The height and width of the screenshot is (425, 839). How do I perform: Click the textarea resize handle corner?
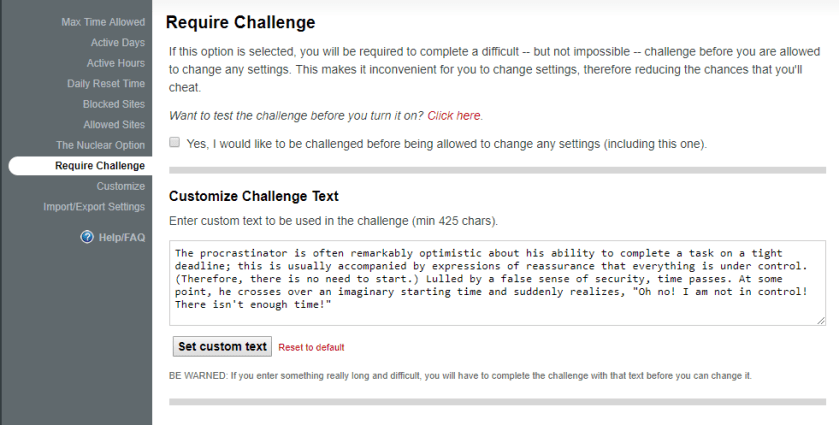(821, 320)
